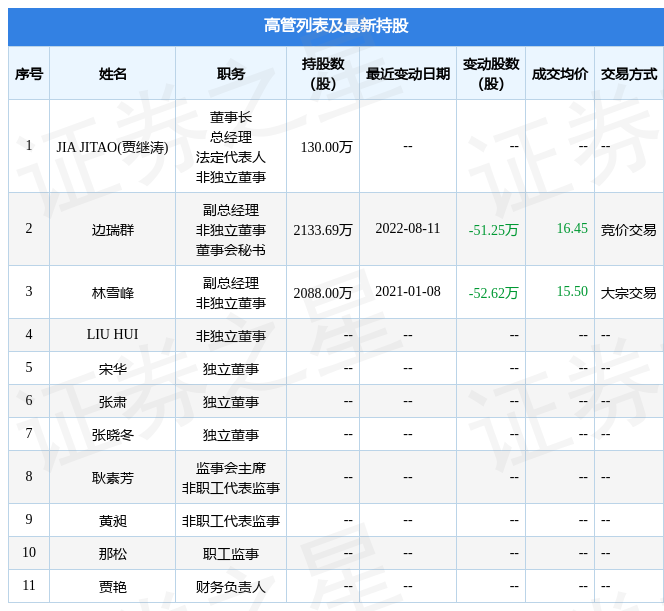Viewport: 664px width, 611px height.
Task: Click the 职工监事 position cell
Action: 231,554
